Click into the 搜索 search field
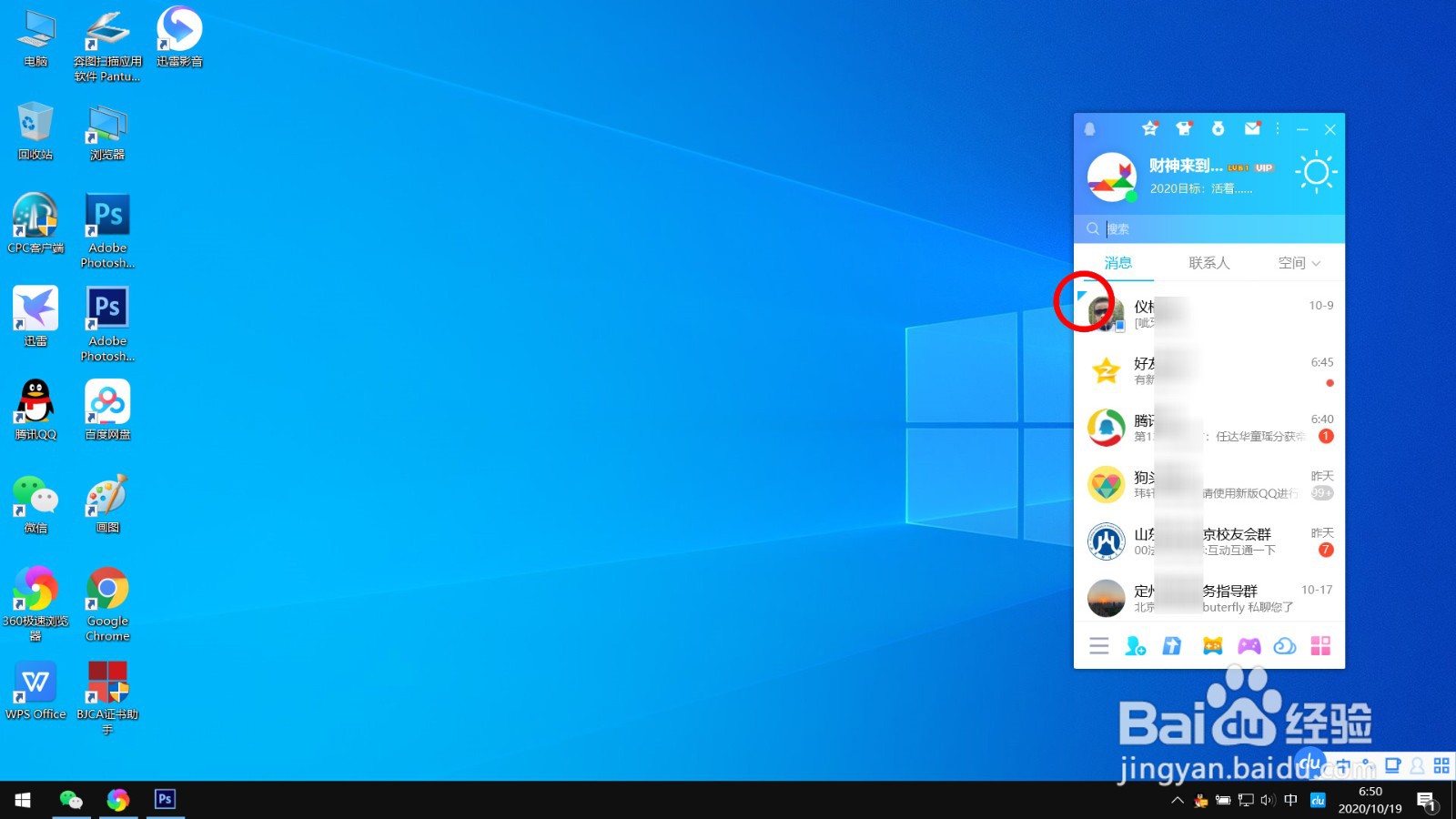This screenshot has width=1456, height=819. pyautogui.click(x=1209, y=228)
